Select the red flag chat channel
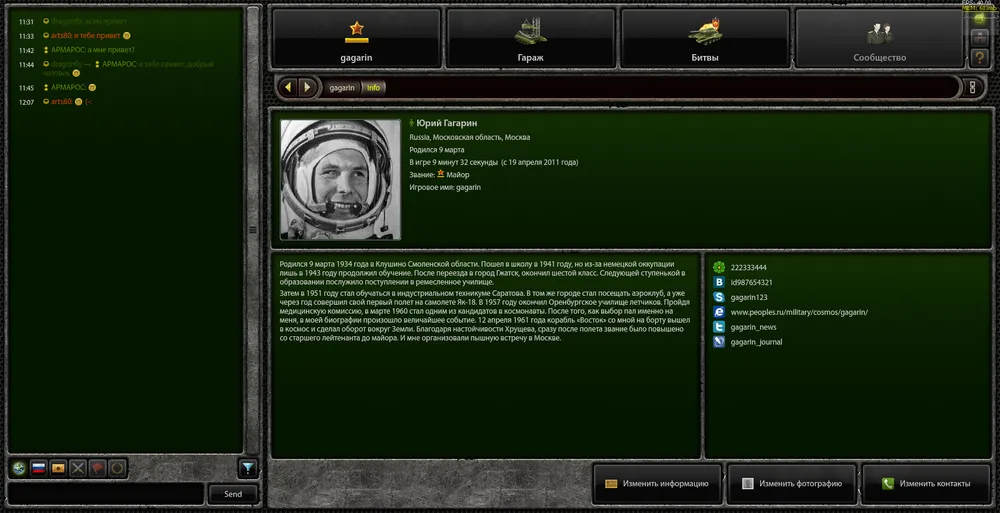 (x=97, y=469)
